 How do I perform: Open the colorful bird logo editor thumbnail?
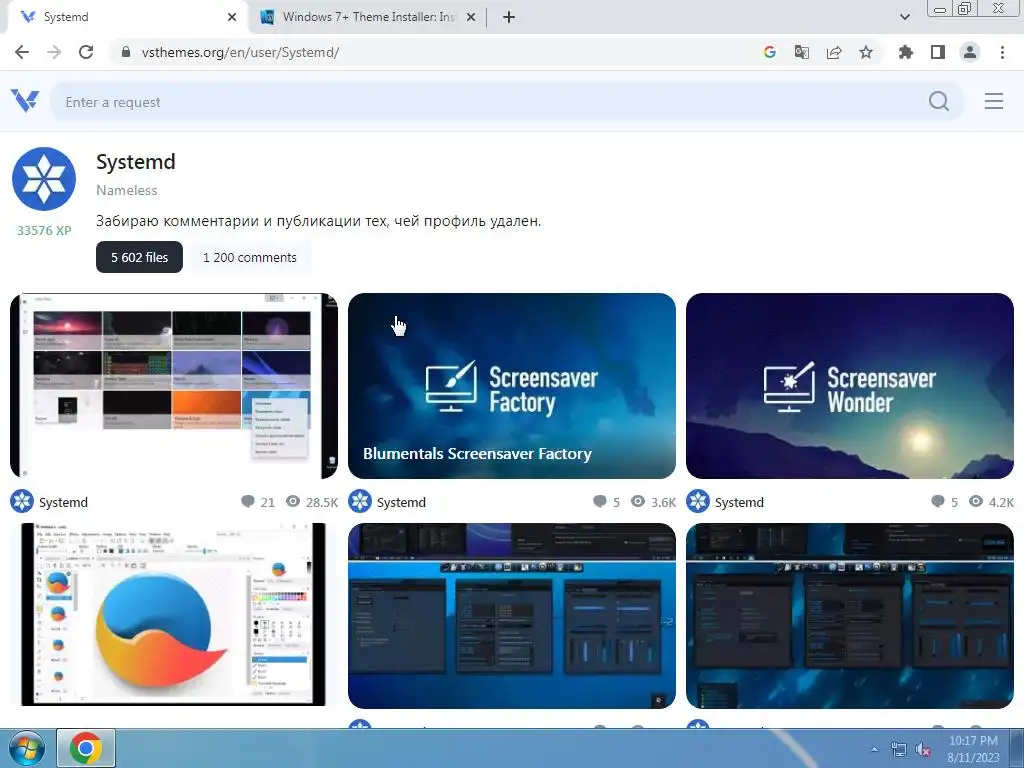click(x=174, y=615)
